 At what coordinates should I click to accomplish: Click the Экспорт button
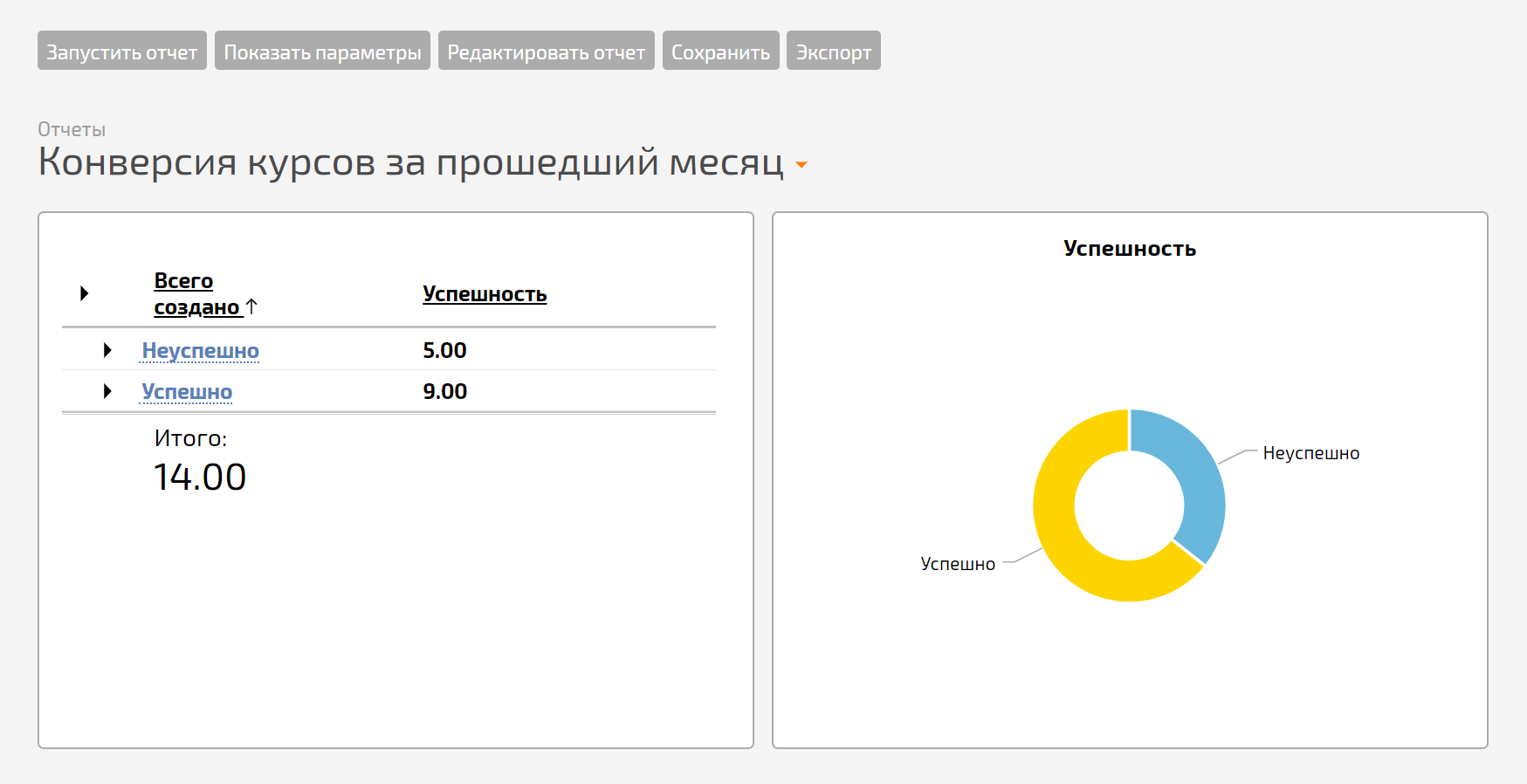(x=834, y=51)
